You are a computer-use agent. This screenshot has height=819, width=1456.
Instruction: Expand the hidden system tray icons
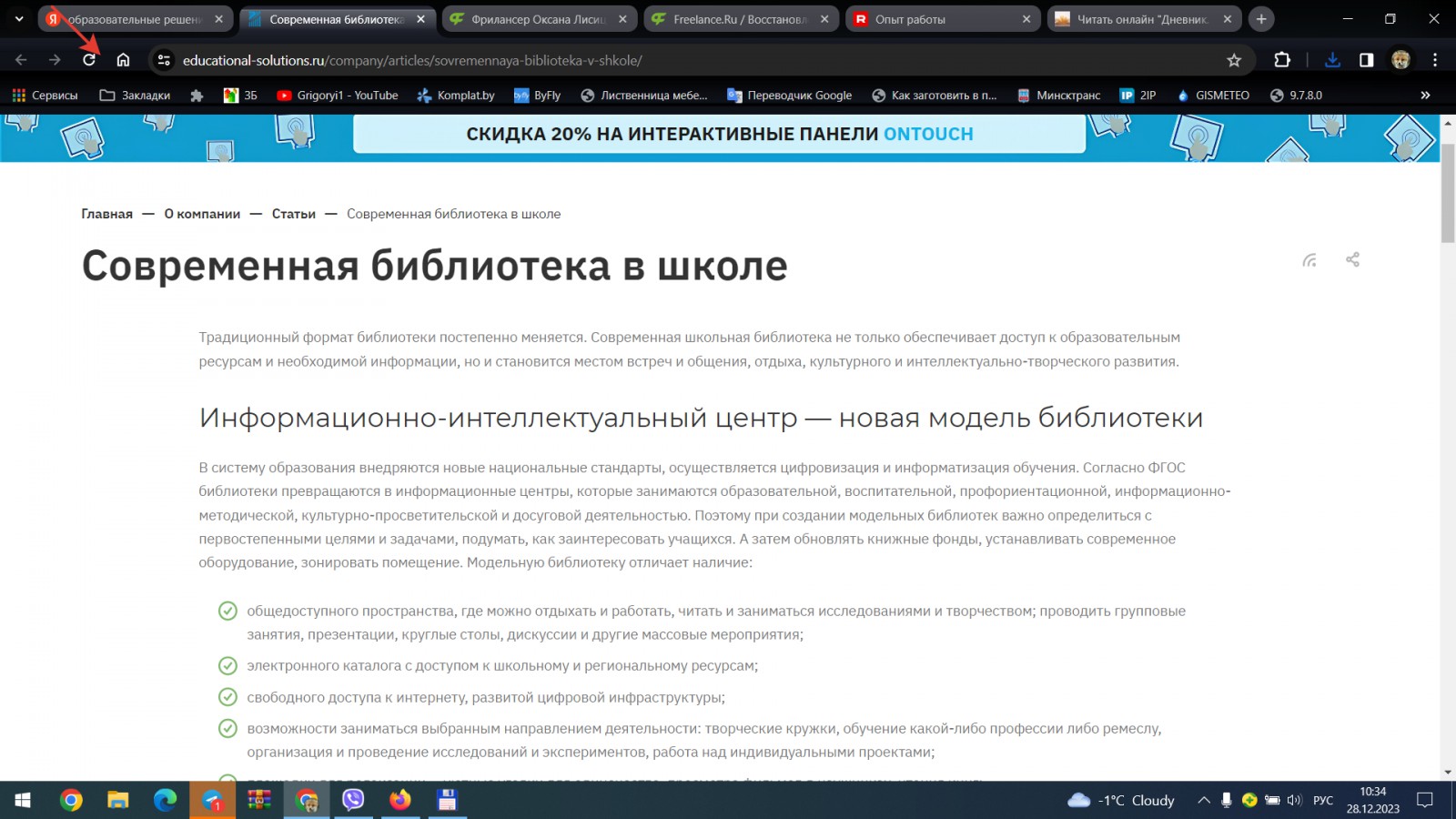(1204, 800)
